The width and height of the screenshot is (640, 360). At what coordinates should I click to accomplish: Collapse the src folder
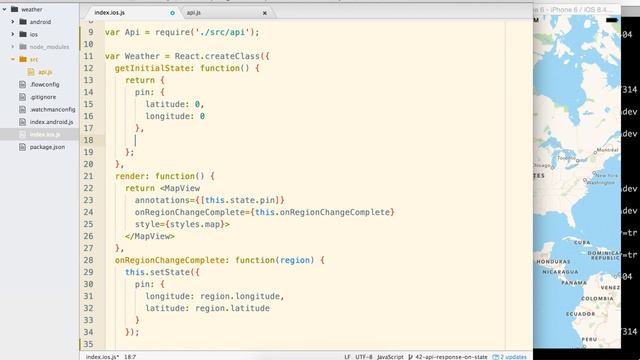tap(13, 59)
